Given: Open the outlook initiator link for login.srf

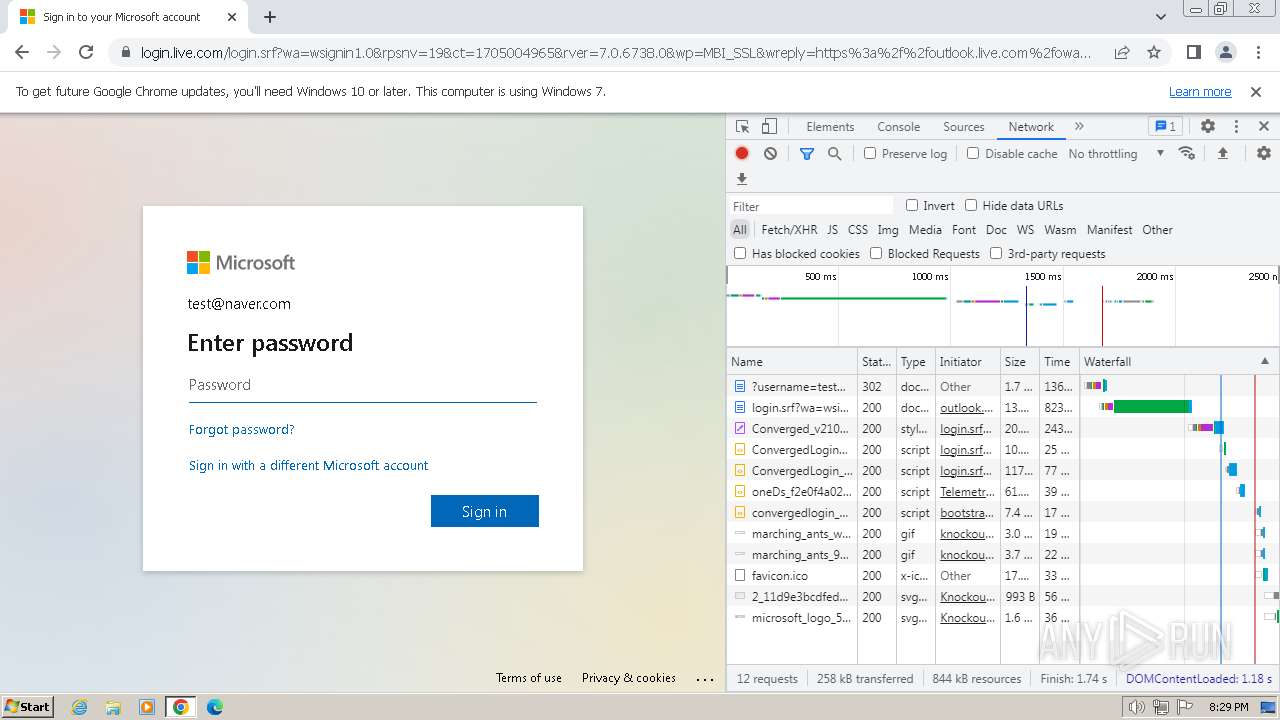Looking at the screenshot, I should 967,408.
